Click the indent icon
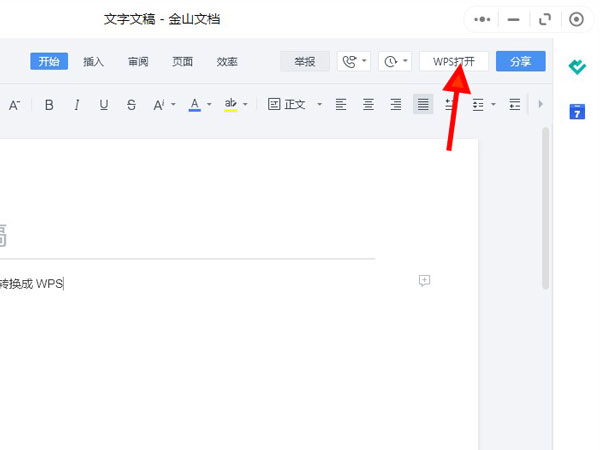 click(x=515, y=104)
